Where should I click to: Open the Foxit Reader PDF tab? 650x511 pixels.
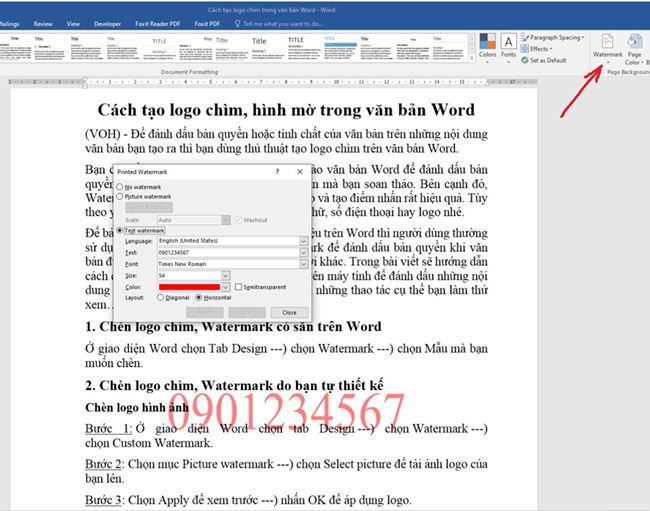158,24
